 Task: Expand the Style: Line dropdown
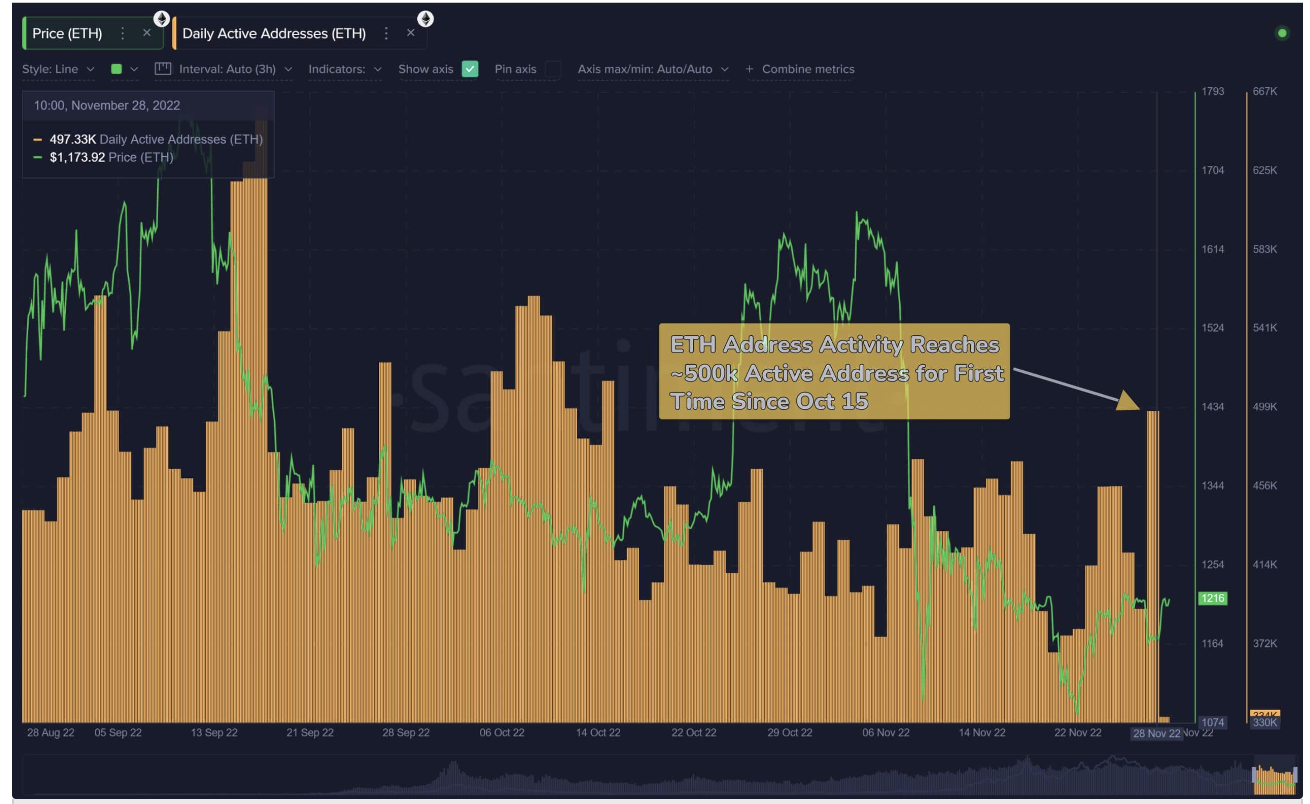click(x=58, y=69)
